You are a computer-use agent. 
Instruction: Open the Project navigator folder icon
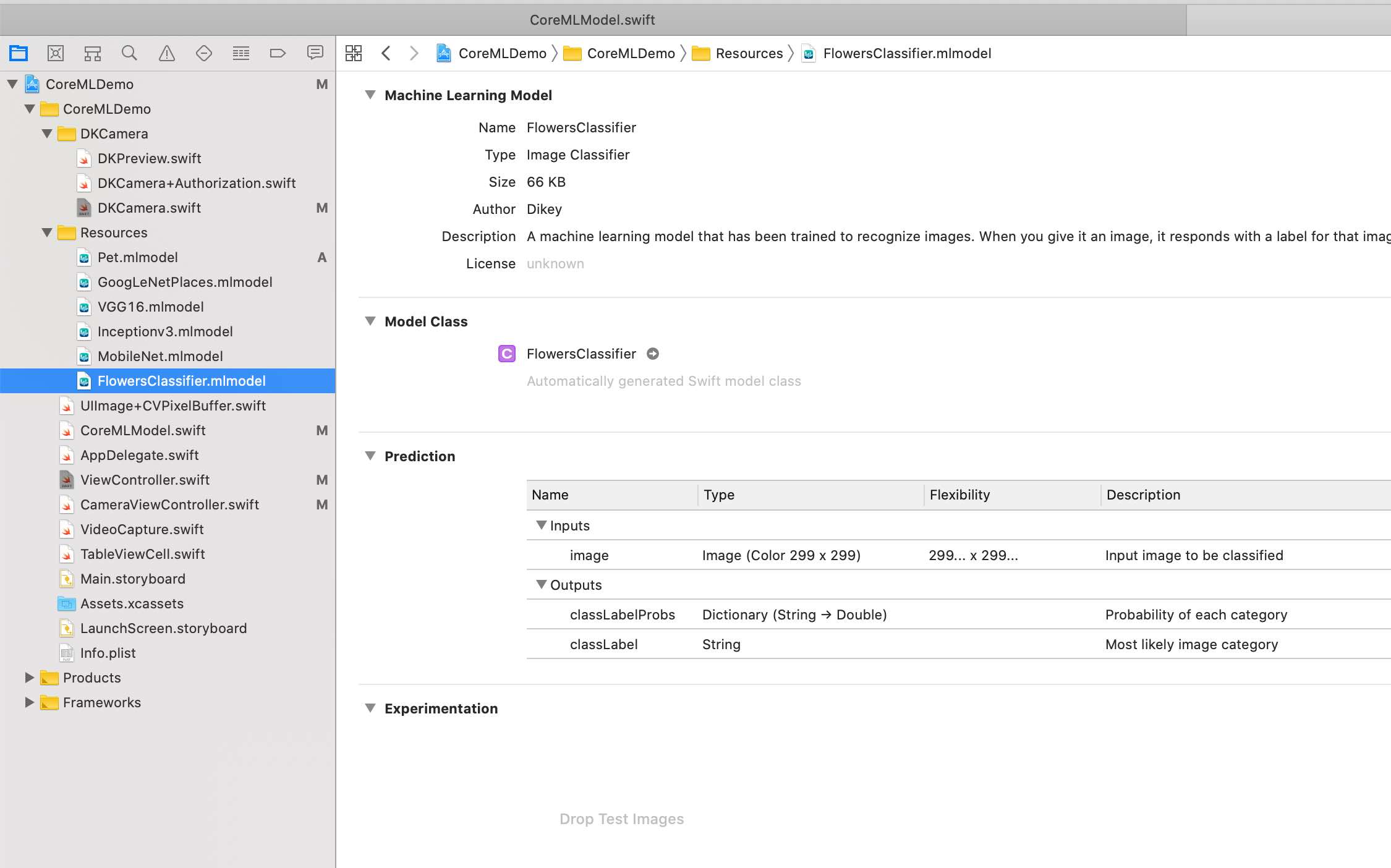point(19,53)
